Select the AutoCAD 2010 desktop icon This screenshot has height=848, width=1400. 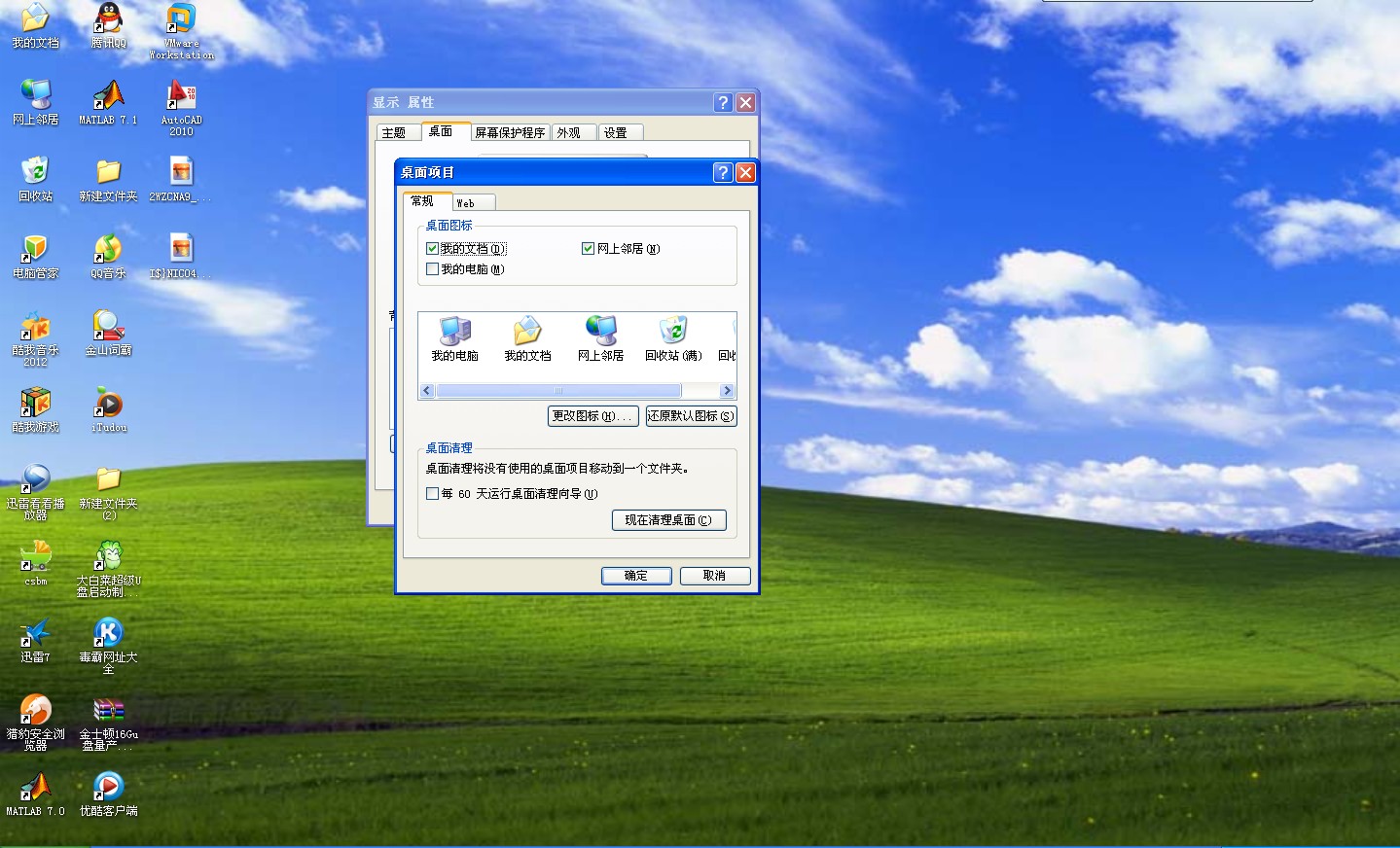[181, 108]
